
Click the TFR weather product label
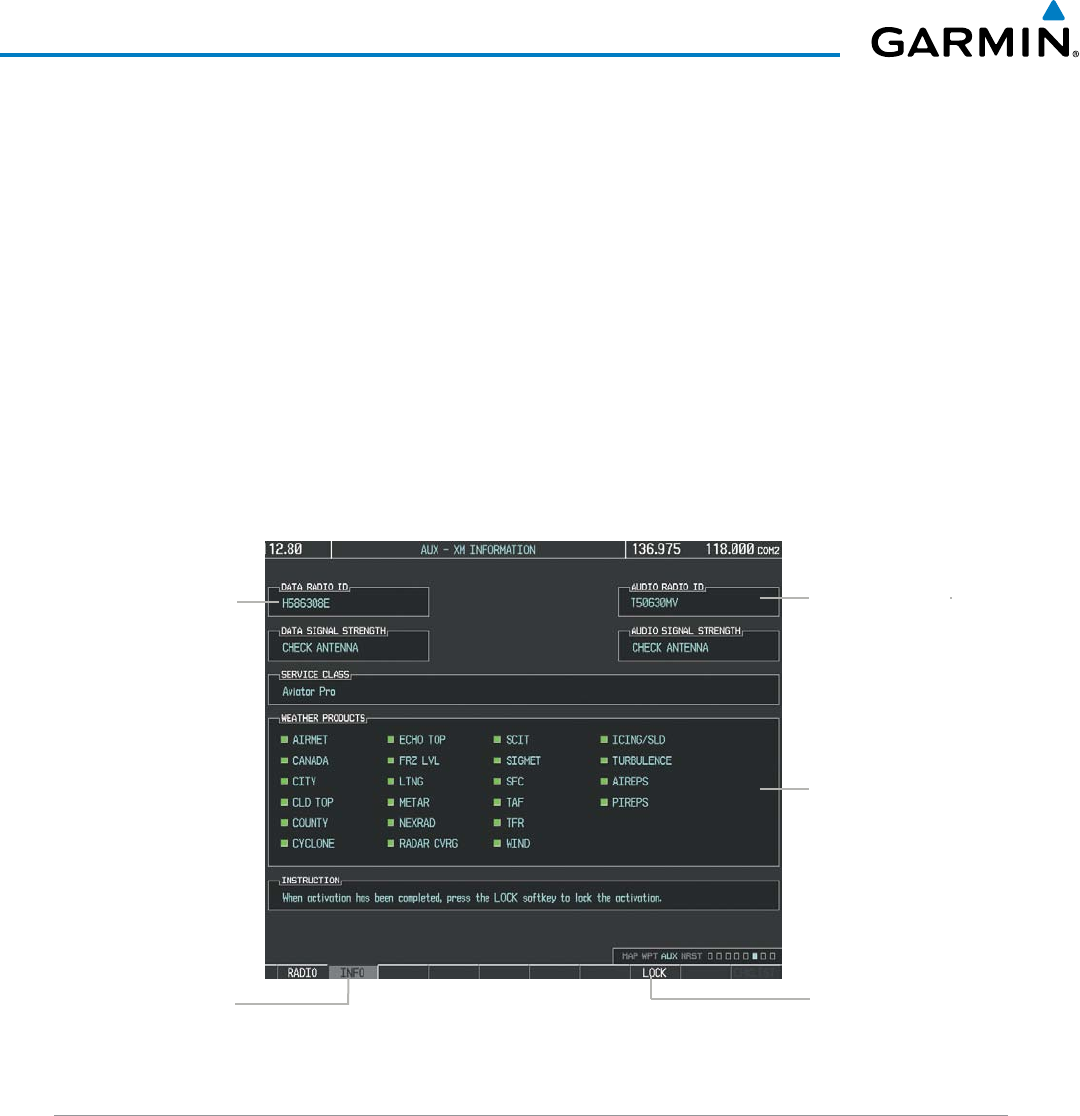515,823
